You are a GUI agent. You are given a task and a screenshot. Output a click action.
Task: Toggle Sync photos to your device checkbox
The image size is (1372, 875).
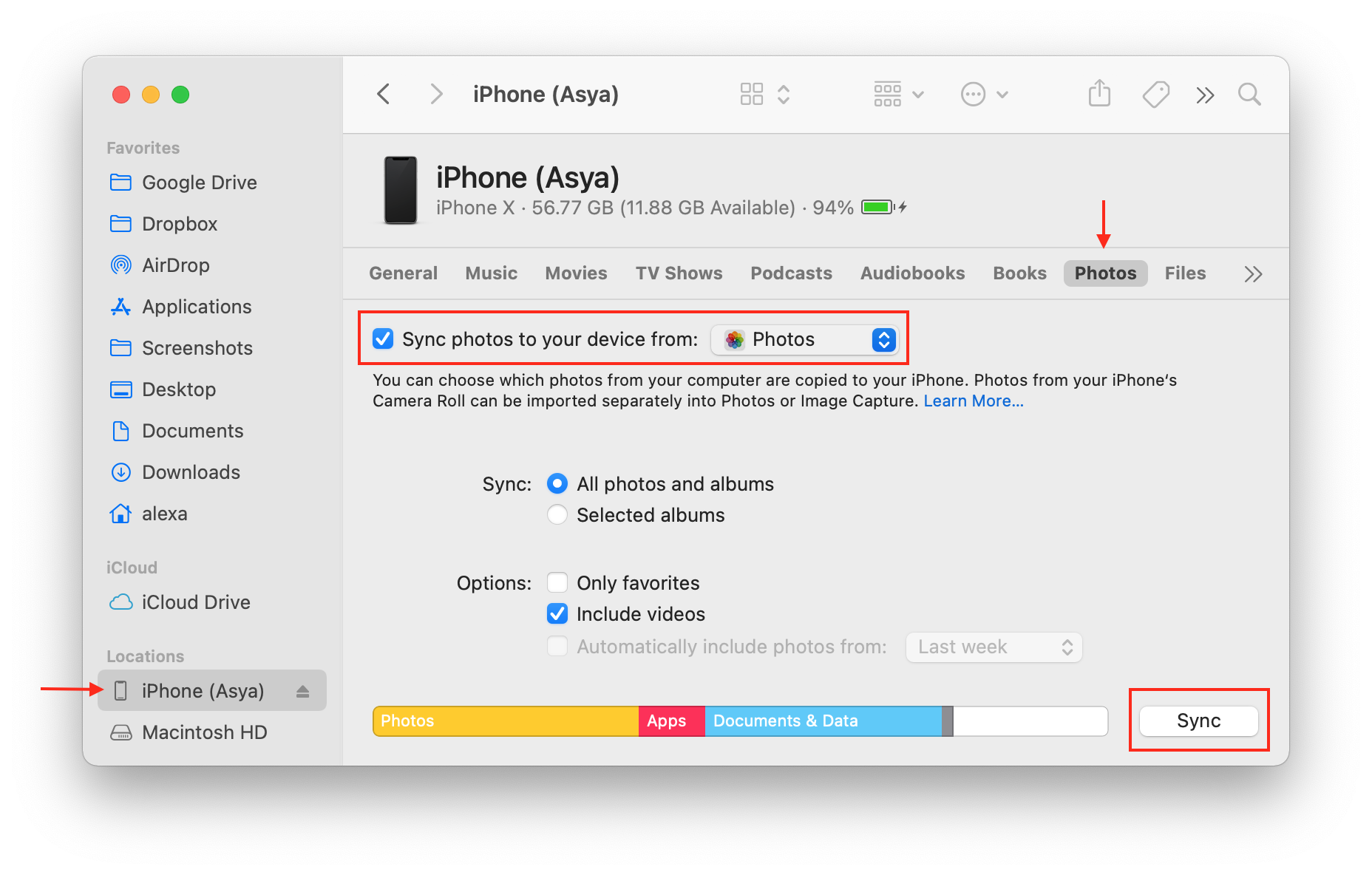coord(383,339)
